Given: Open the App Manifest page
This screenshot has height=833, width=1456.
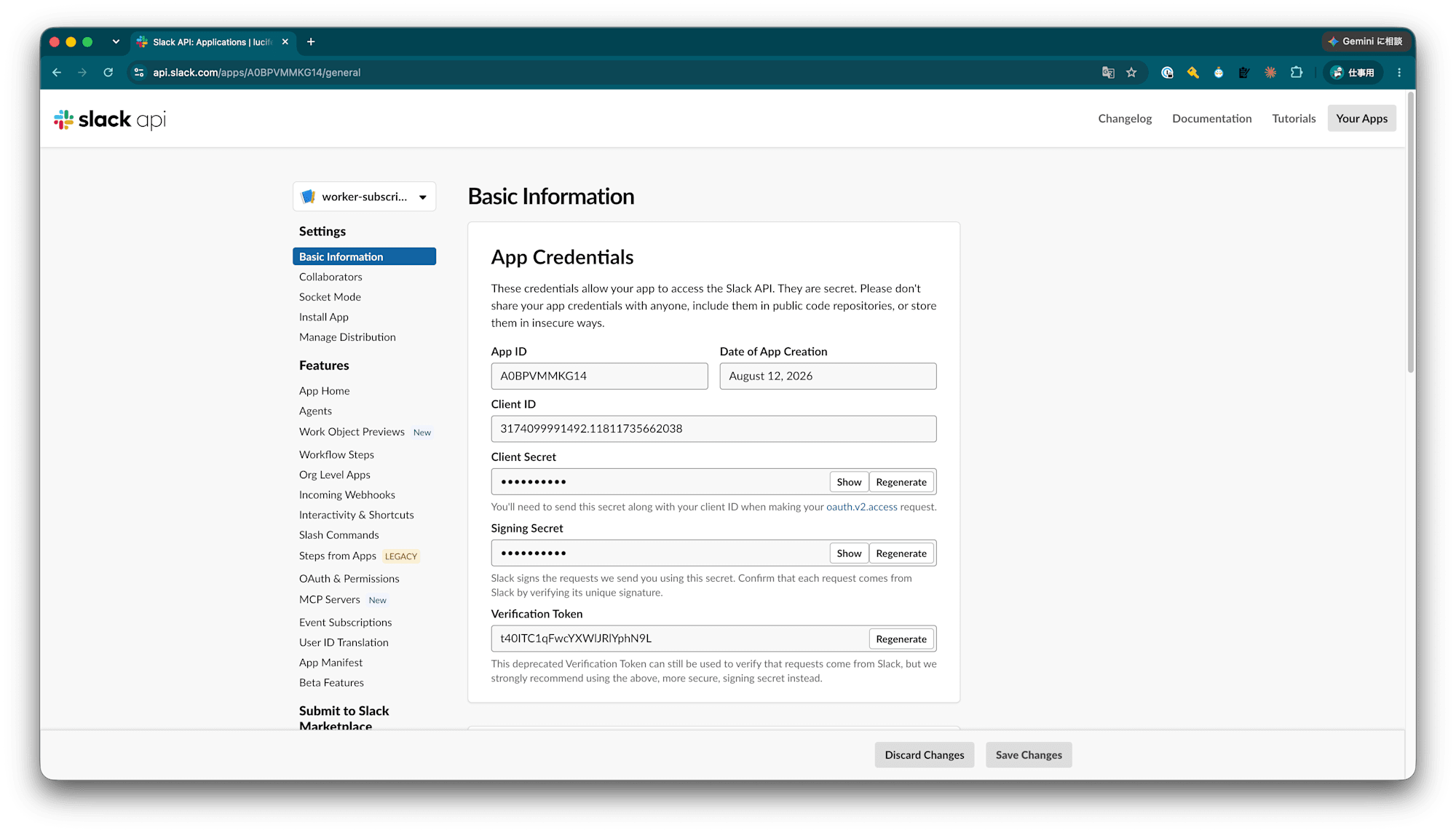Looking at the screenshot, I should pos(331,663).
